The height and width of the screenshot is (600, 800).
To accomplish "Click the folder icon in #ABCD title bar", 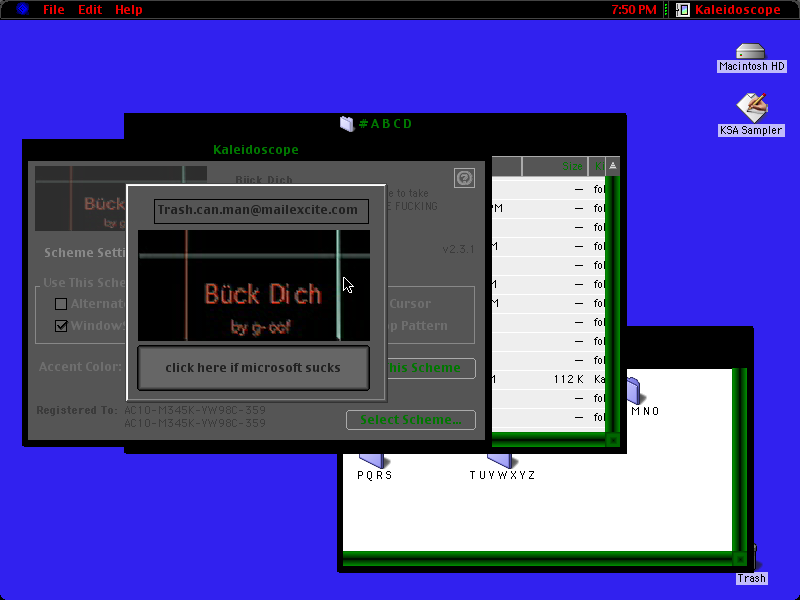I will [x=347, y=123].
